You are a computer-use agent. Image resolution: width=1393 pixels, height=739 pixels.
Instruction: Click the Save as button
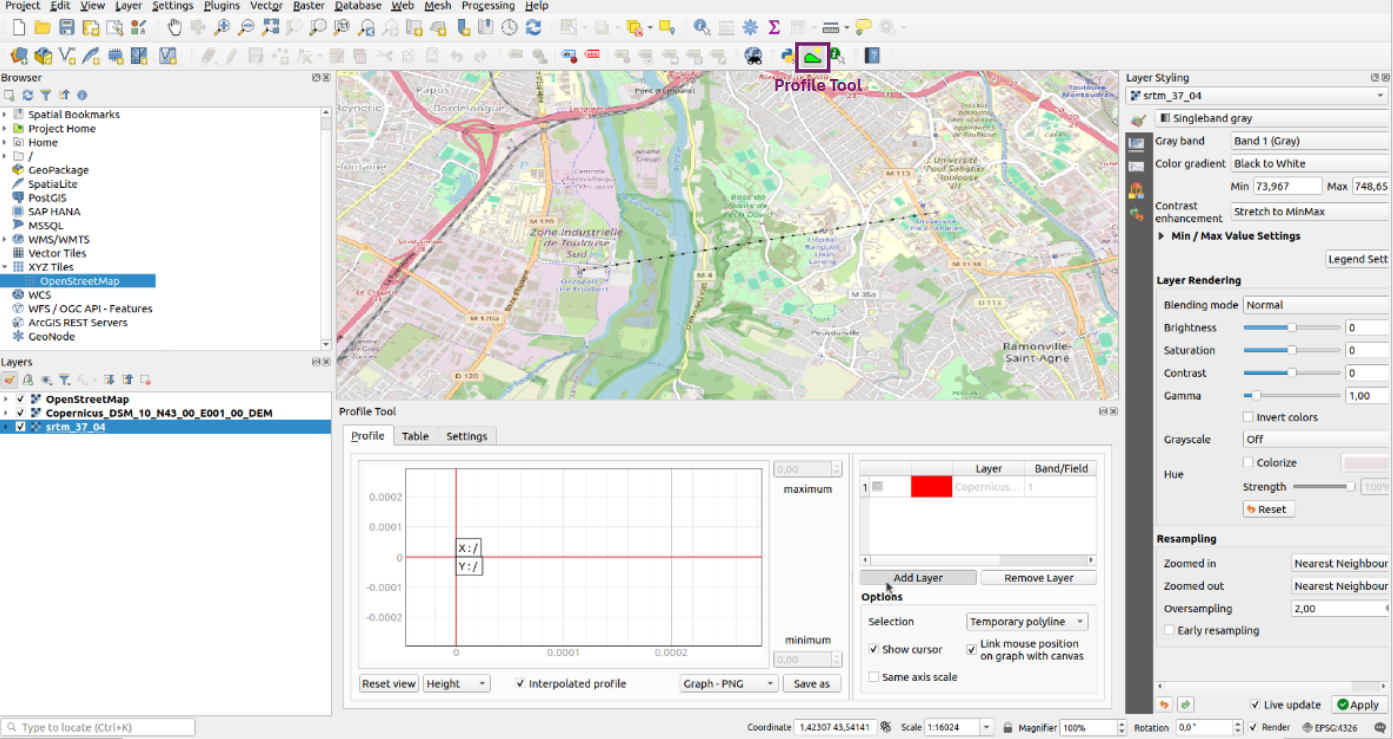pyautogui.click(x=812, y=684)
